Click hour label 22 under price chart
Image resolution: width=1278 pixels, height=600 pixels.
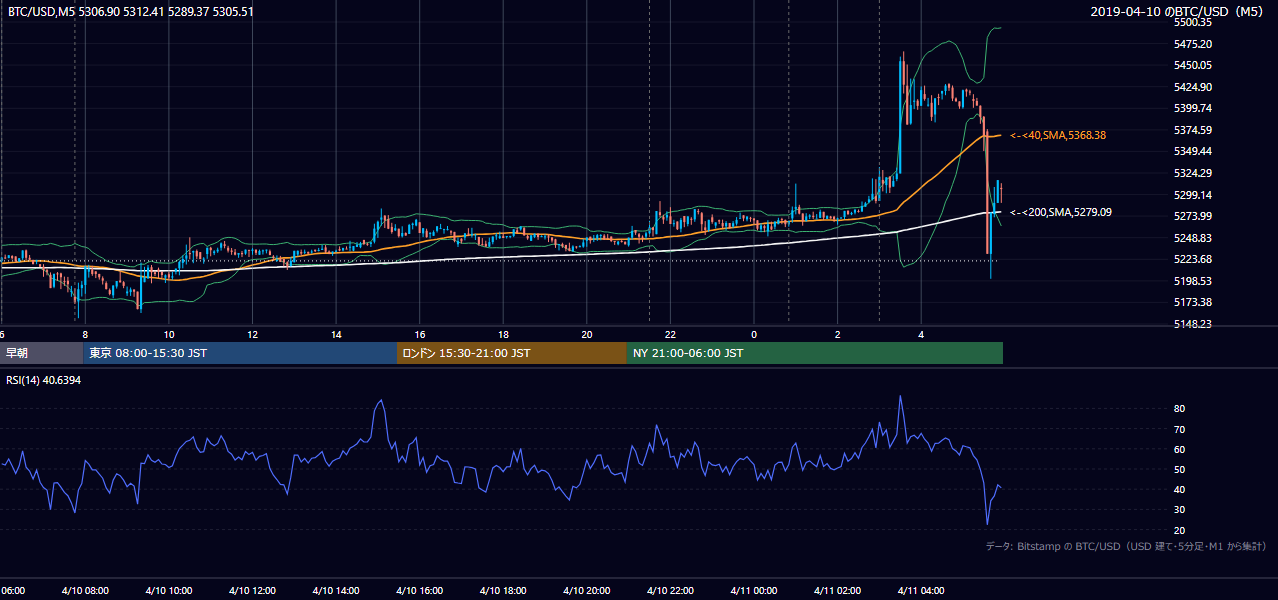(x=670, y=334)
